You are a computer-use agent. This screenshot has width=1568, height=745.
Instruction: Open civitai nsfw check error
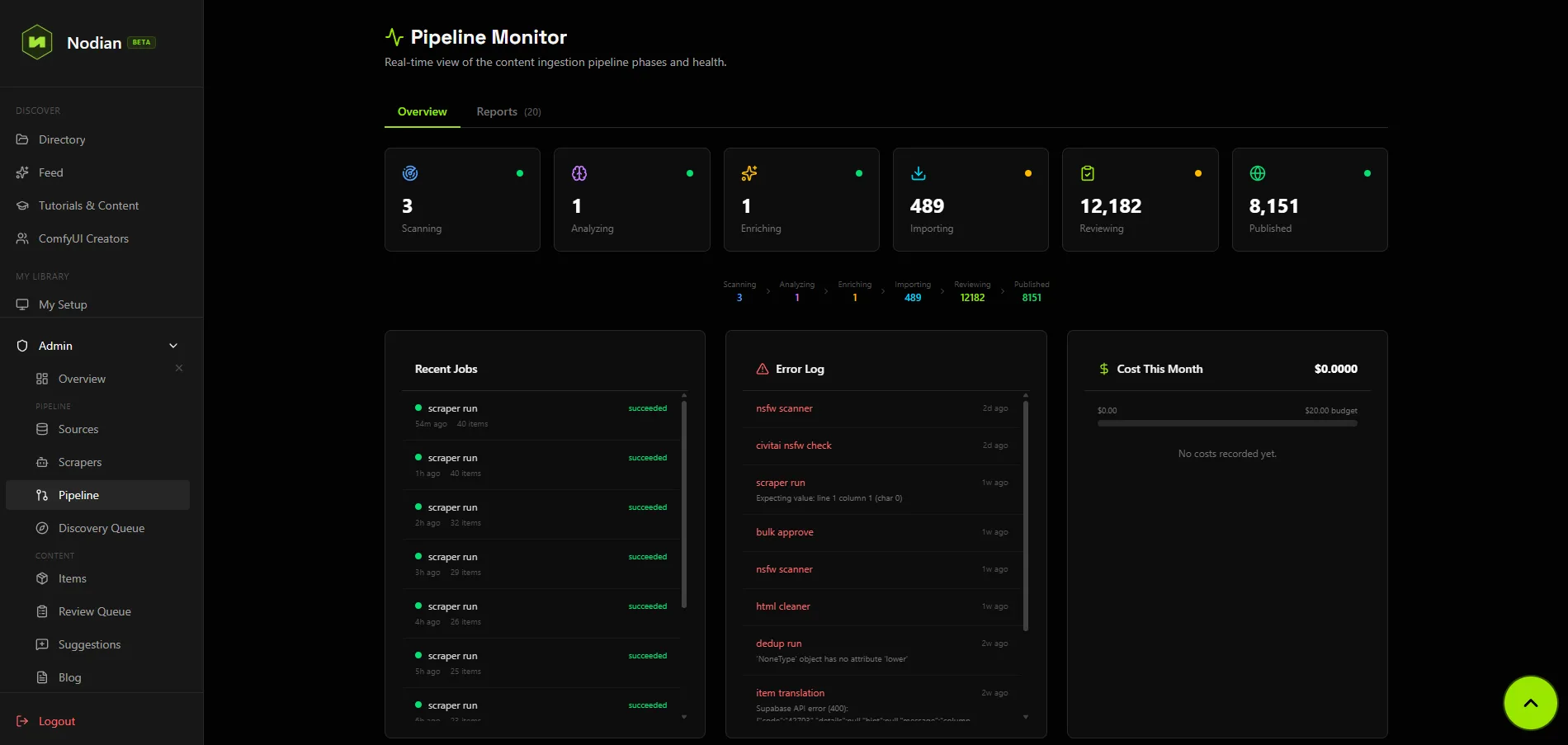(882, 446)
